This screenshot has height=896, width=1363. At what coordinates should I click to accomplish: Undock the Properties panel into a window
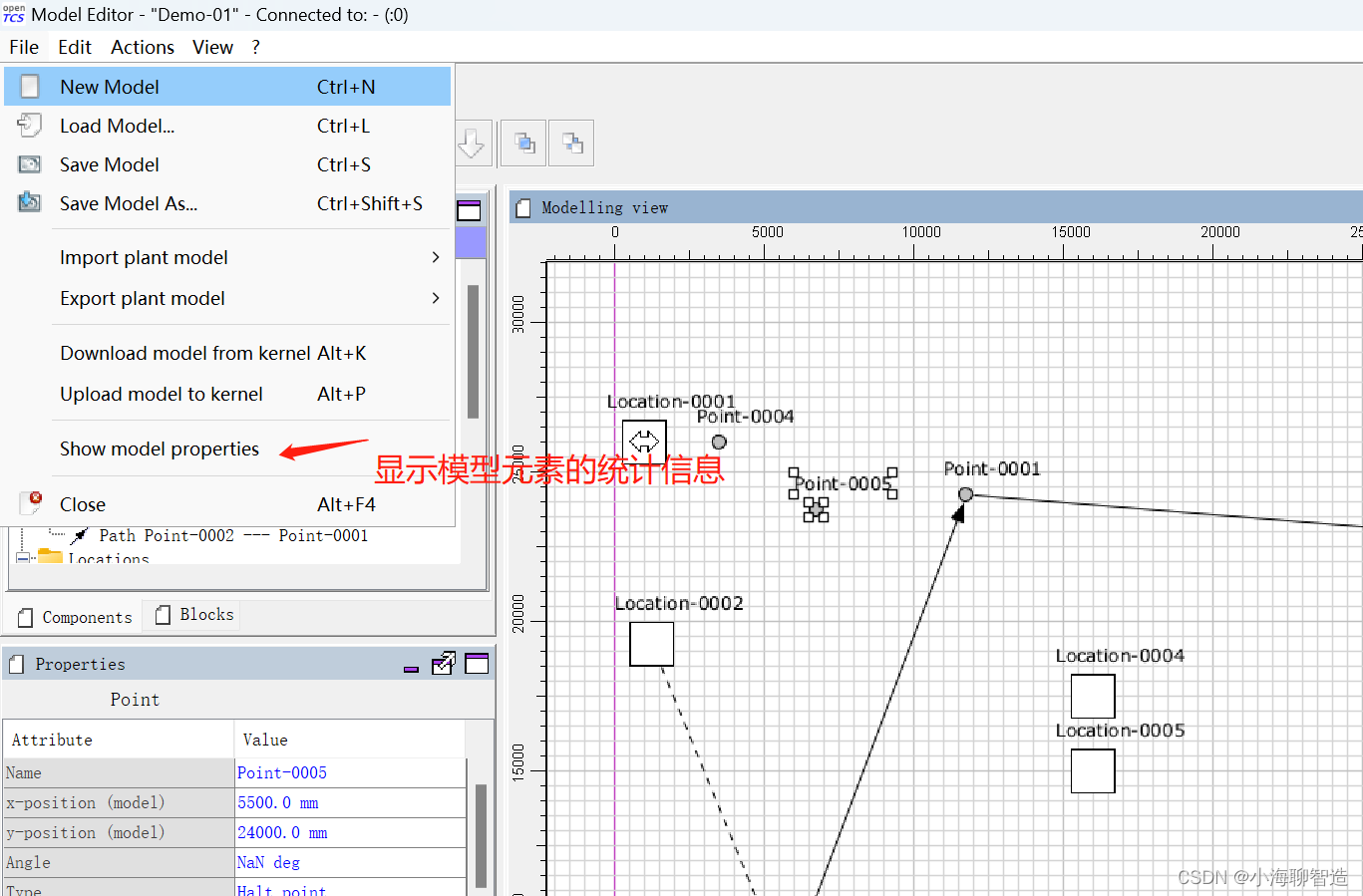(444, 664)
